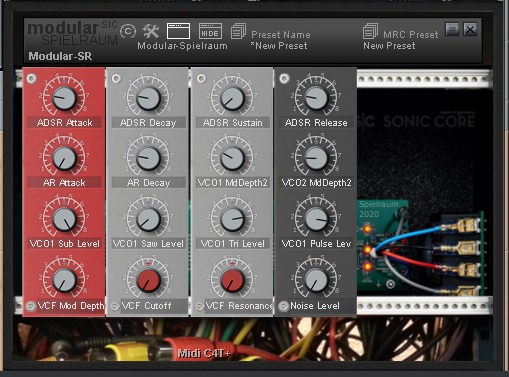Click the red VCF Resonance knob

tap(232, 280)
